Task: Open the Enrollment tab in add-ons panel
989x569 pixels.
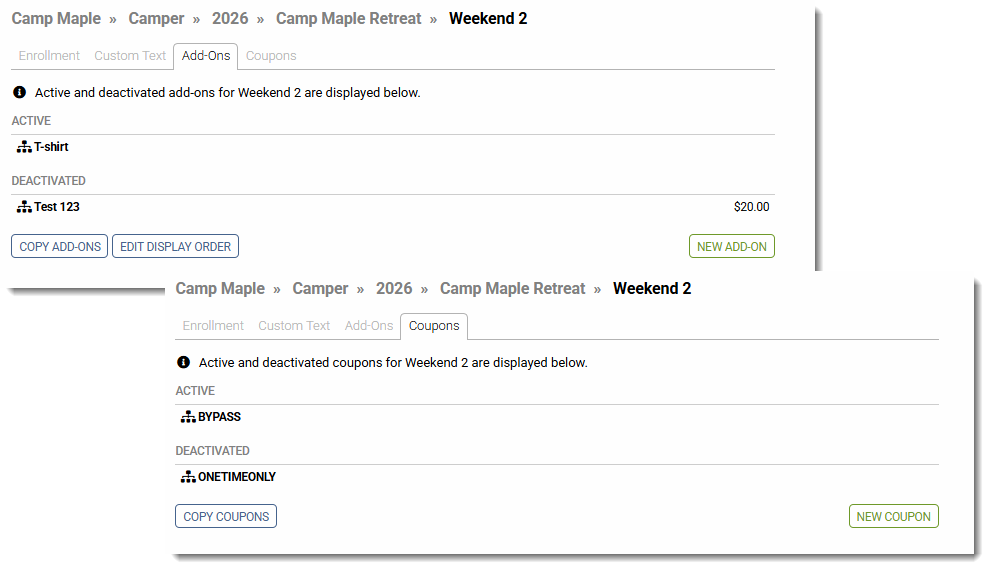Action: pyautogui.click(x=49, y=56)
